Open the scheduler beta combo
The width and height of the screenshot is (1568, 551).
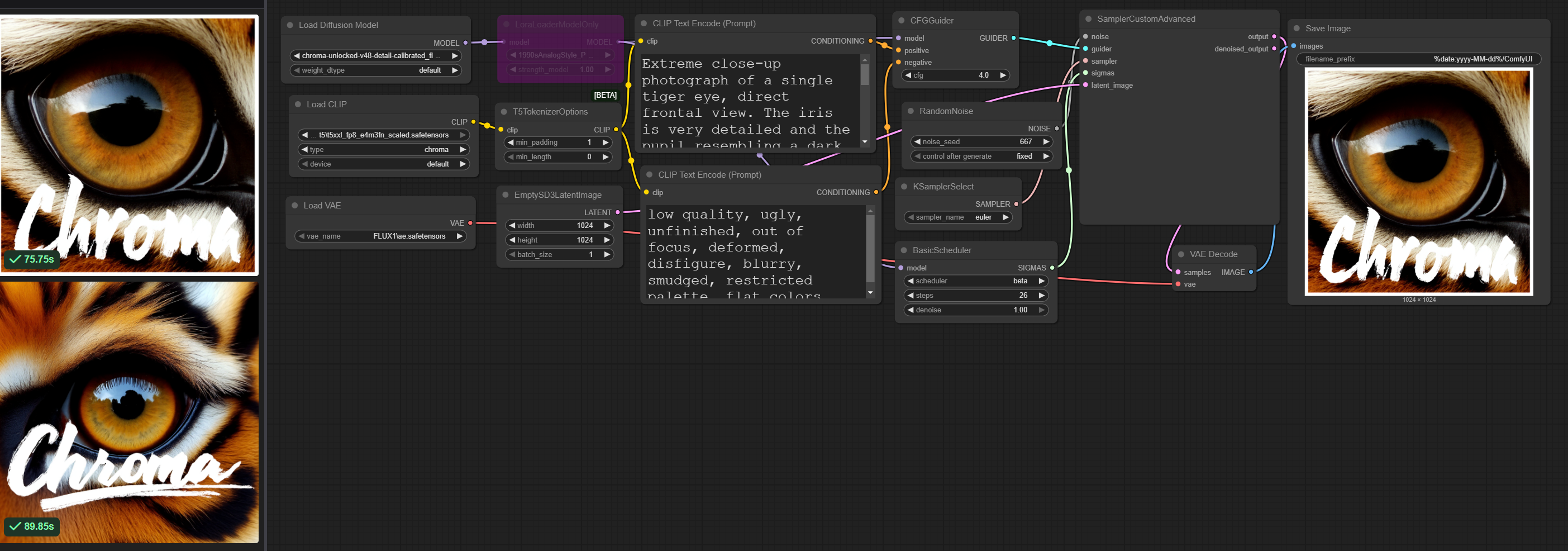coord(976,281)
